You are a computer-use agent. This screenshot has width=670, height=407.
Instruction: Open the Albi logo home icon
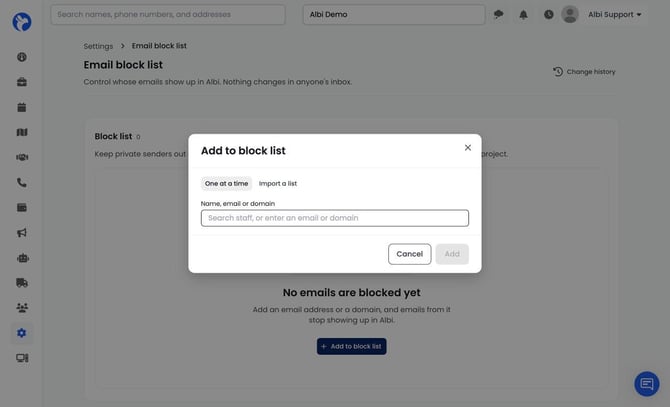click(x=22, y=21)
